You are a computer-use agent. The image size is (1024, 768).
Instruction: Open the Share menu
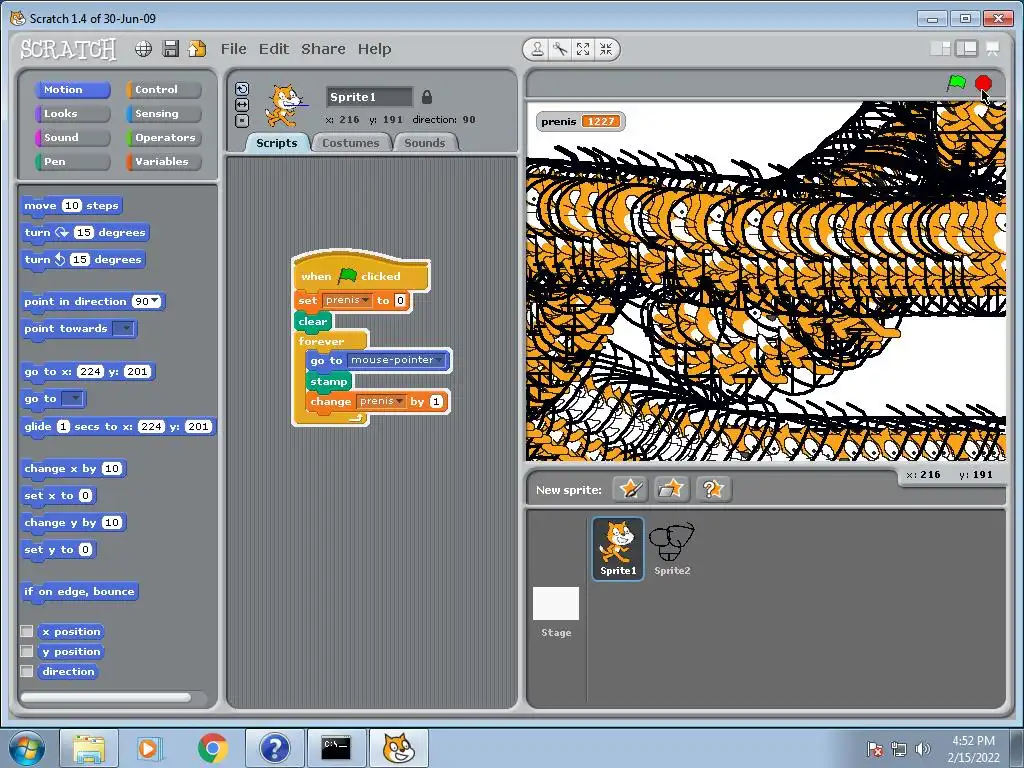tap(323, 49)
